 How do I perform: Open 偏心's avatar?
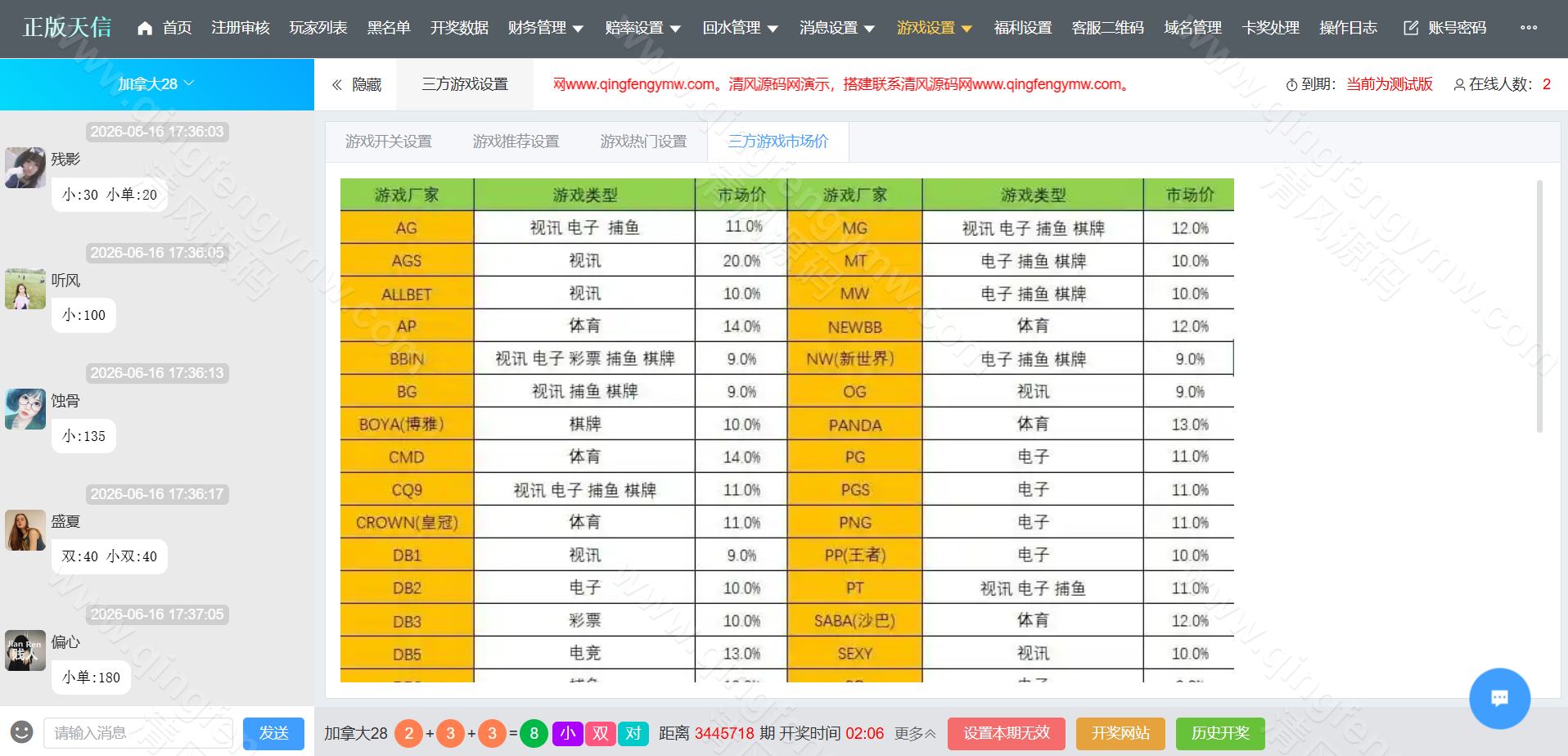click(25, 650)
